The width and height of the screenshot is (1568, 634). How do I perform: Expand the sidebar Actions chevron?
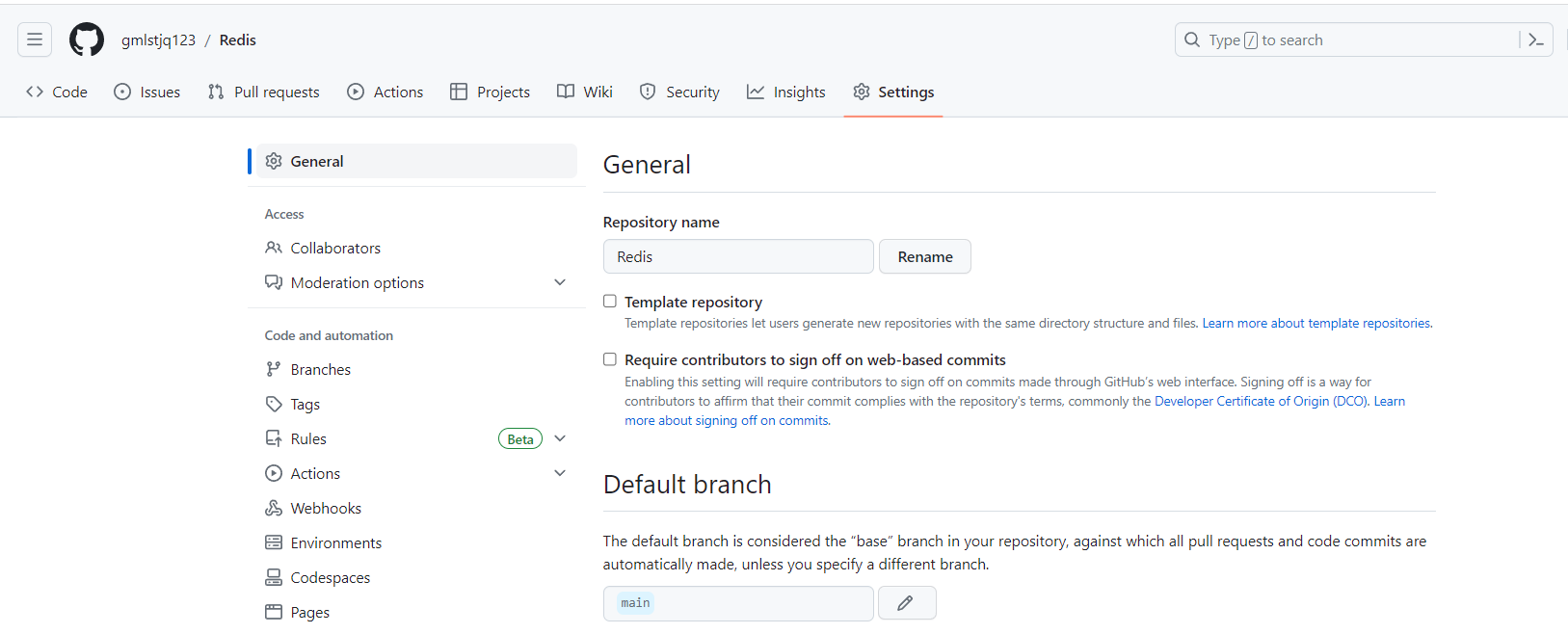click(560, 473)
